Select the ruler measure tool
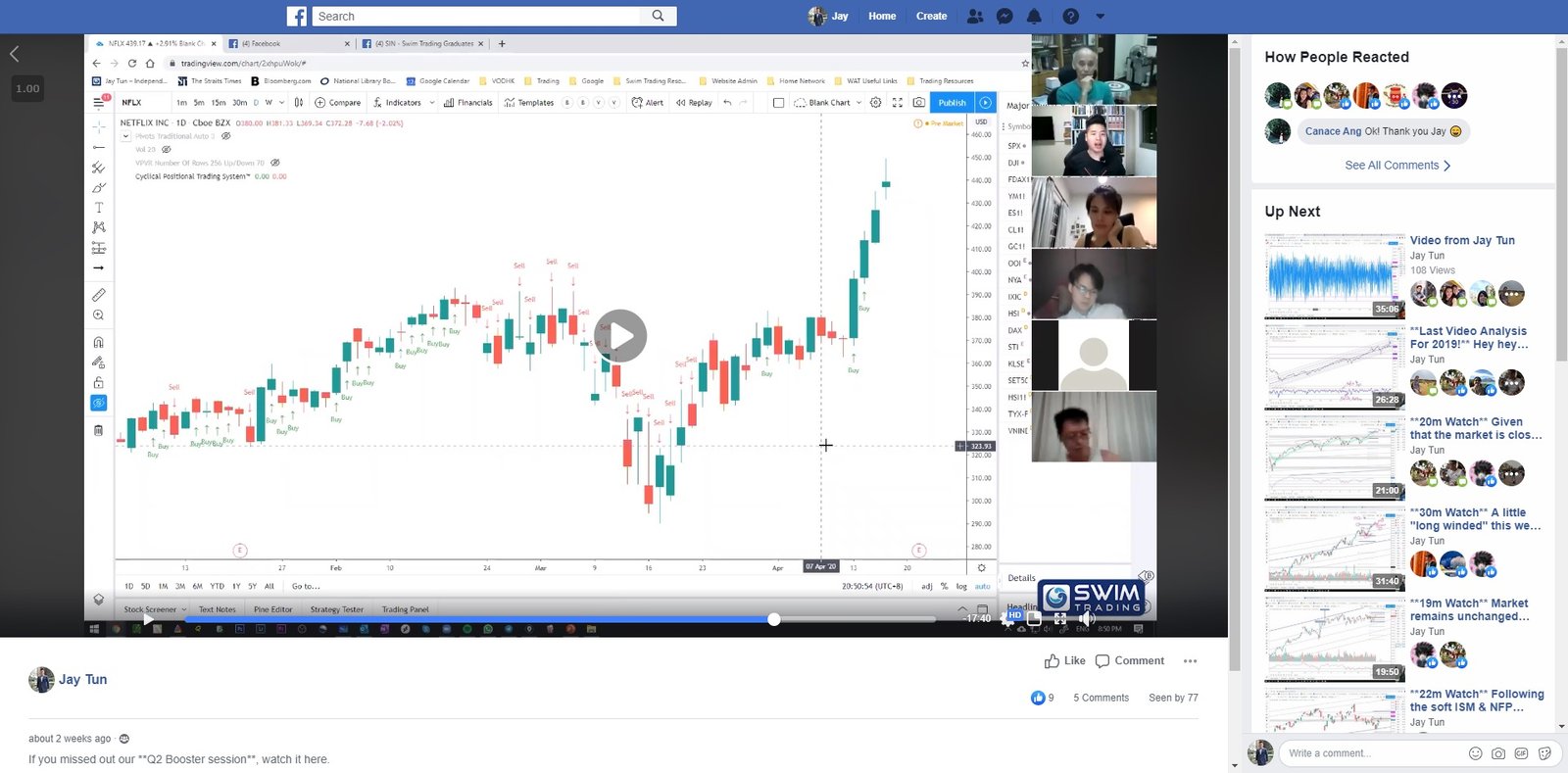 coord(99,295)
